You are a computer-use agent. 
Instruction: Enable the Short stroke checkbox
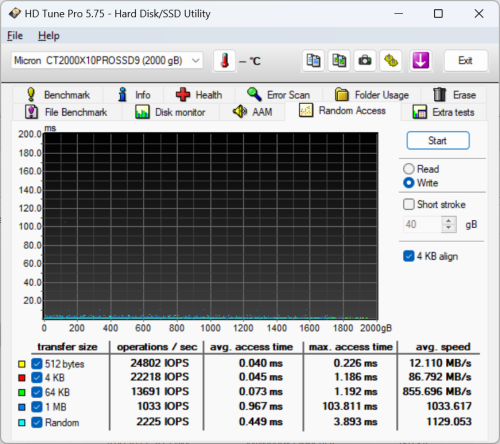pyautogui.click(x=409, y=204)
